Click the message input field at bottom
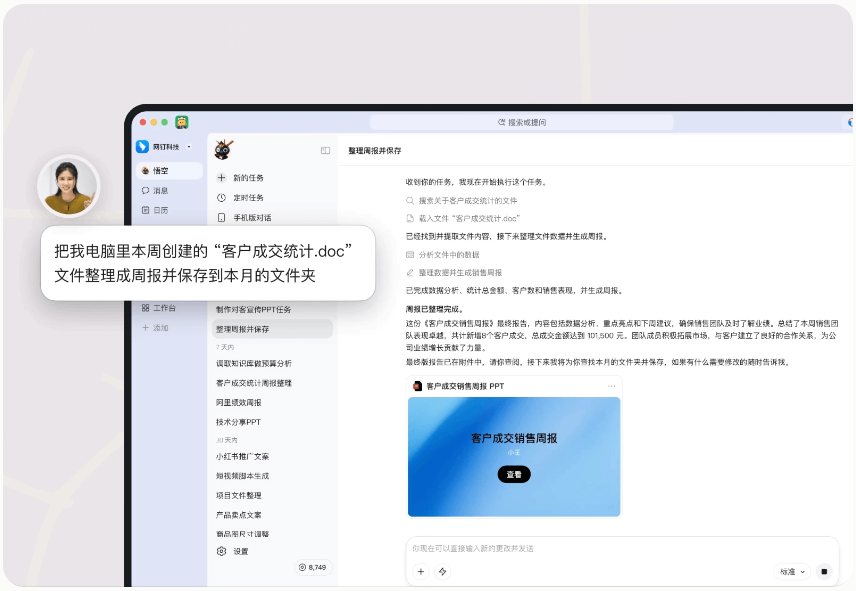This screenshot has width=856, height=591. coord(622,548)
